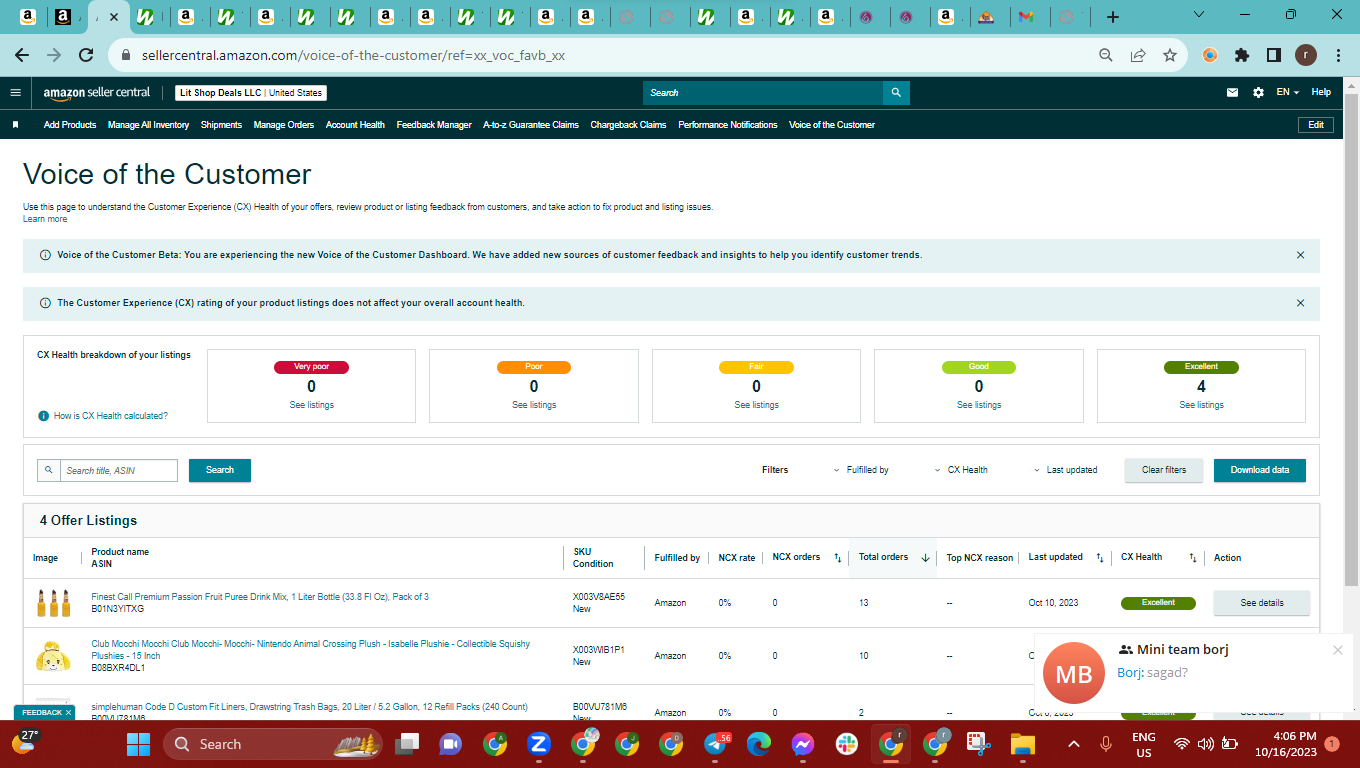Image resolution: width=1360 pixels, height=768 pixels.
Task: Close the Mini team borj notification
Action: click(x=1338, y=650)
